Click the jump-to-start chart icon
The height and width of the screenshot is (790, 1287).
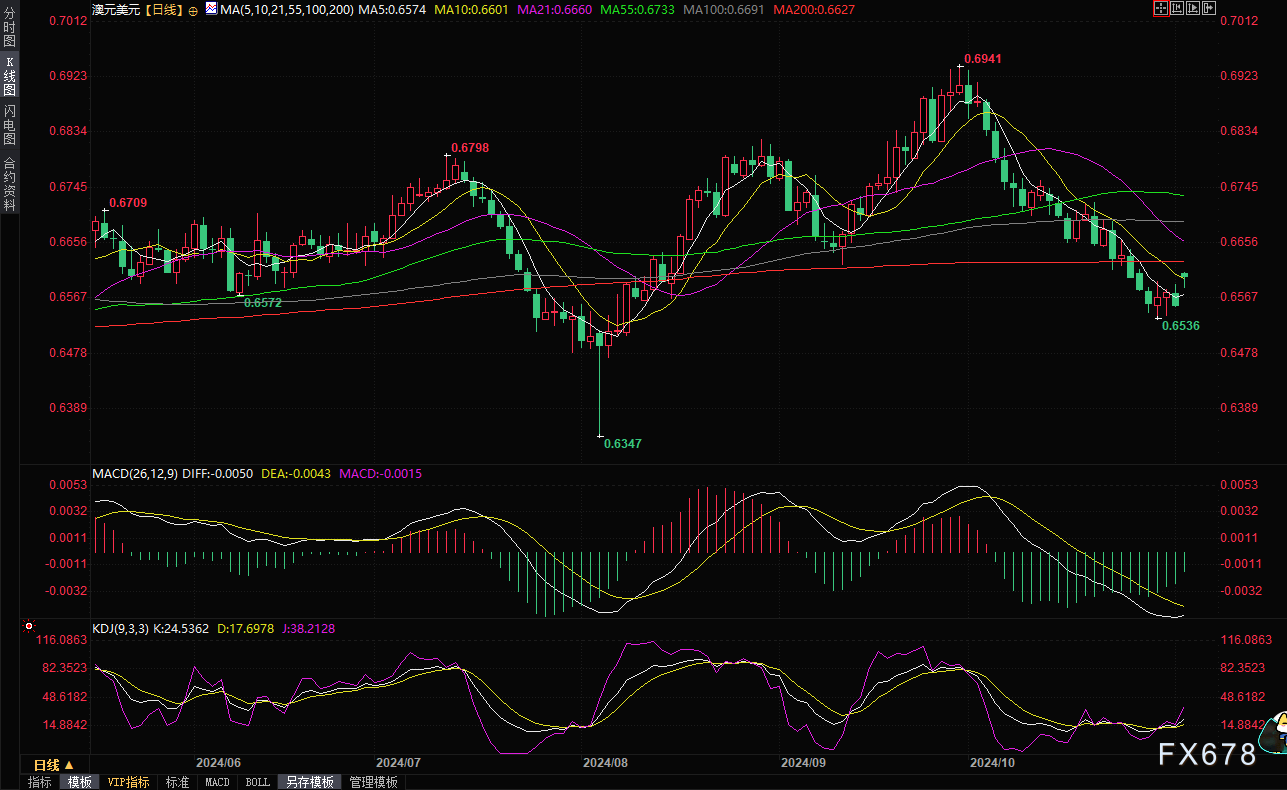pyautogui.click(x=1179, y=9)
